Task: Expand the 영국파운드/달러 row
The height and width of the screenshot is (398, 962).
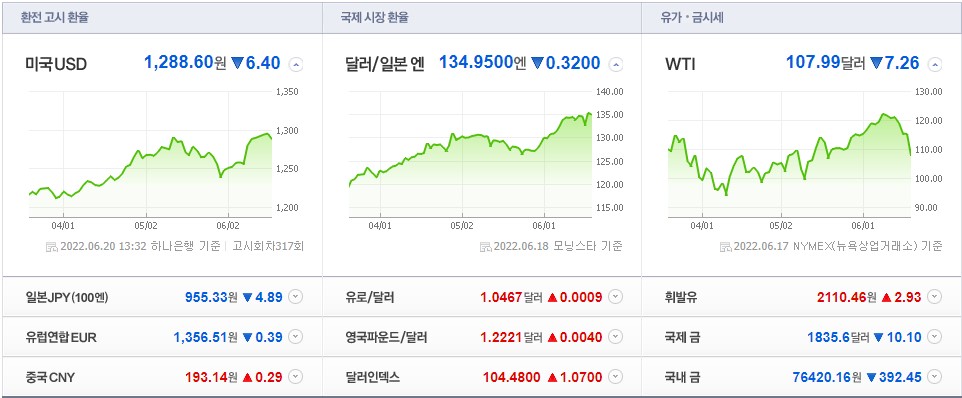Action: point(615,337)
